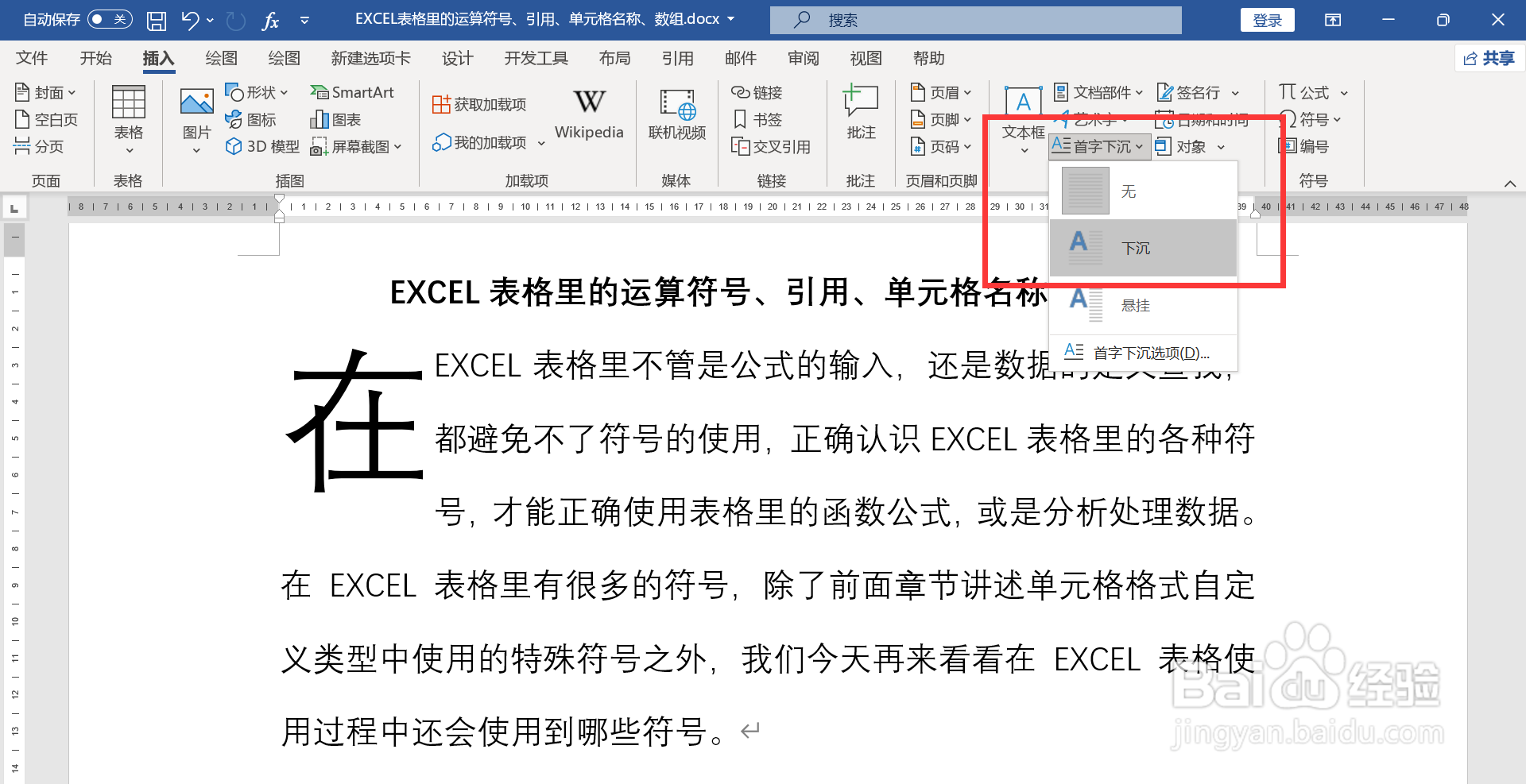Insert a 空白页 blank page
The image size is (1526, 784).
47,119
